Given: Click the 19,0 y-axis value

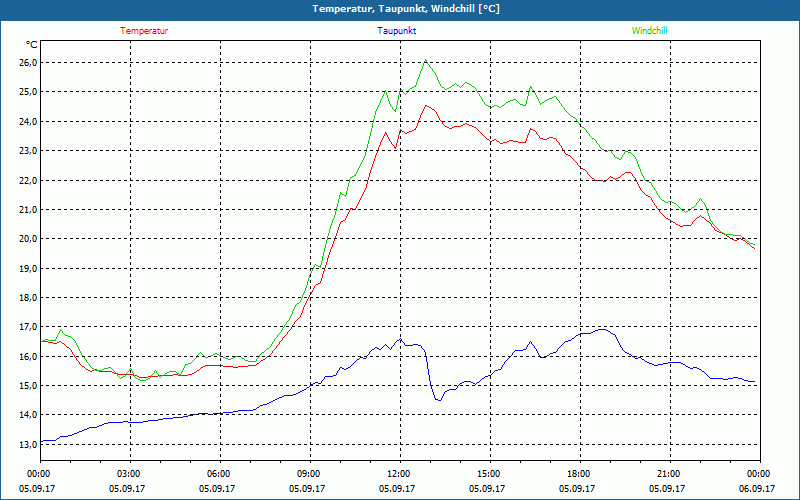Looking at the screenshot, I should click(28, 268).
